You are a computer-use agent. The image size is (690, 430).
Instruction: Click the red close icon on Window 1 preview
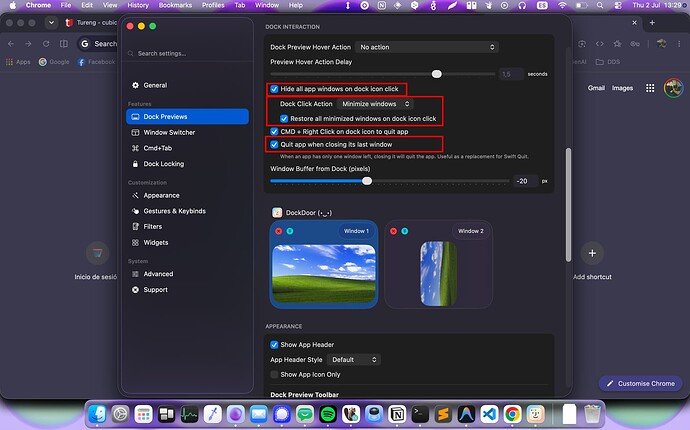279,231
